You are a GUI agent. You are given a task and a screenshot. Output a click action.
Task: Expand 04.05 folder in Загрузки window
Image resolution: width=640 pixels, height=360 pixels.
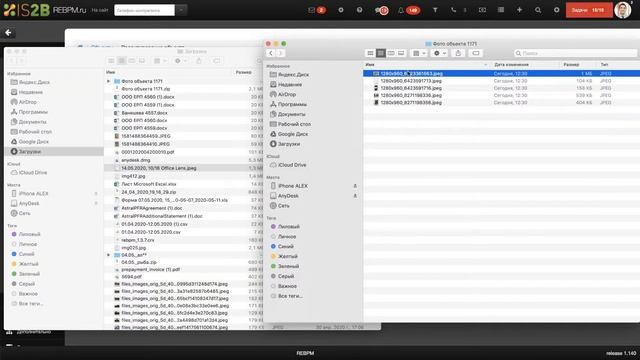tap(108, 255)
